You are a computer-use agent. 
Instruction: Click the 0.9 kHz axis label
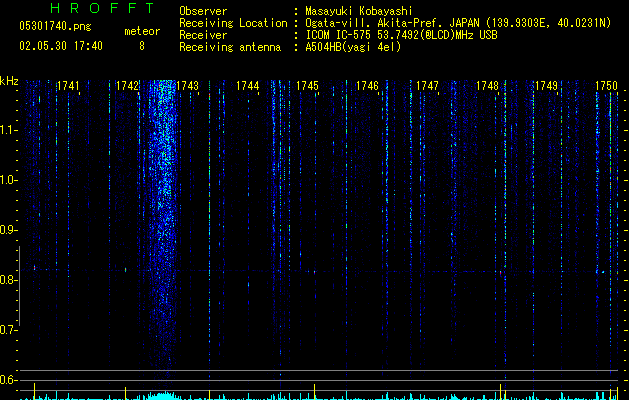(9, 230)
